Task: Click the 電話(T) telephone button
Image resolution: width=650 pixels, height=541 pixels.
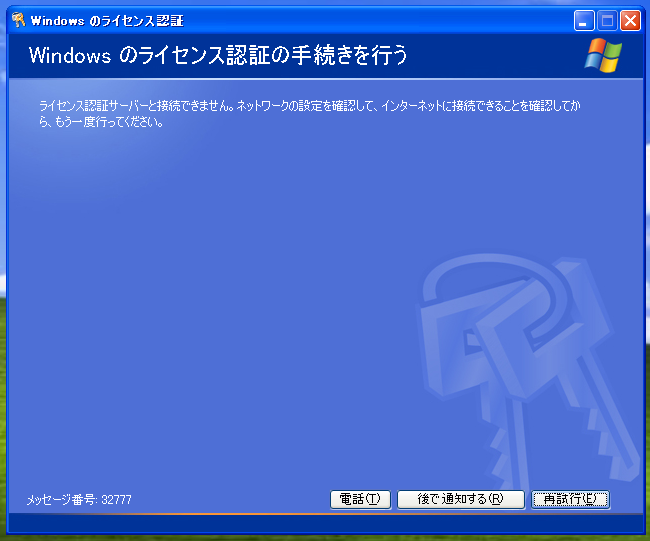Action: click(360, 499)
